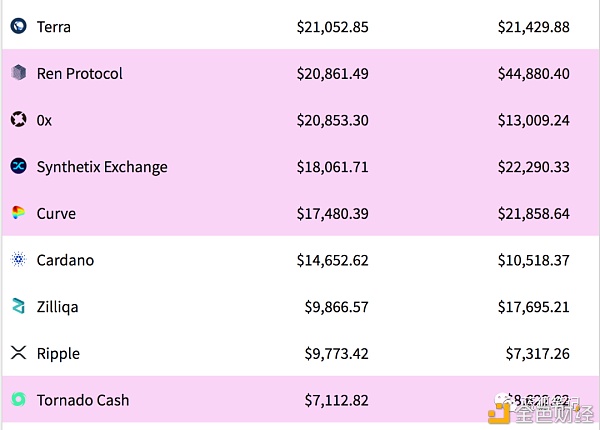
Task: Click the $20,853.30 value for 0x
Action: tap(332, 120)
